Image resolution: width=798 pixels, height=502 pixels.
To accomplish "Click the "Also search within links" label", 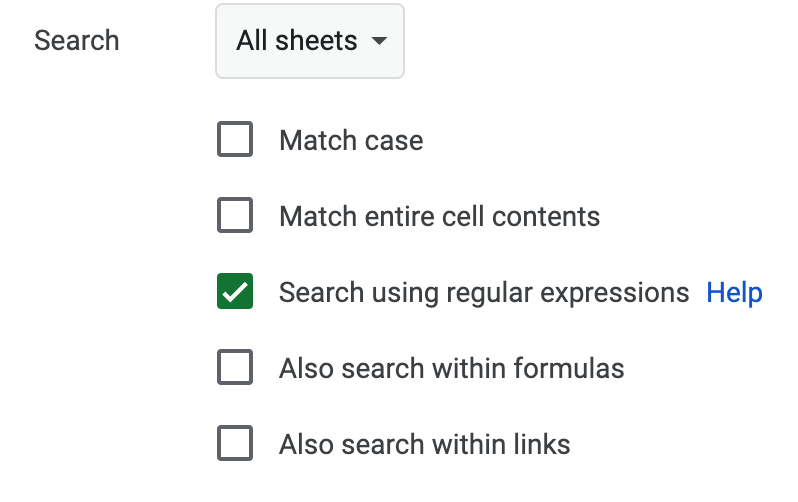I will [x=424, y=444].
